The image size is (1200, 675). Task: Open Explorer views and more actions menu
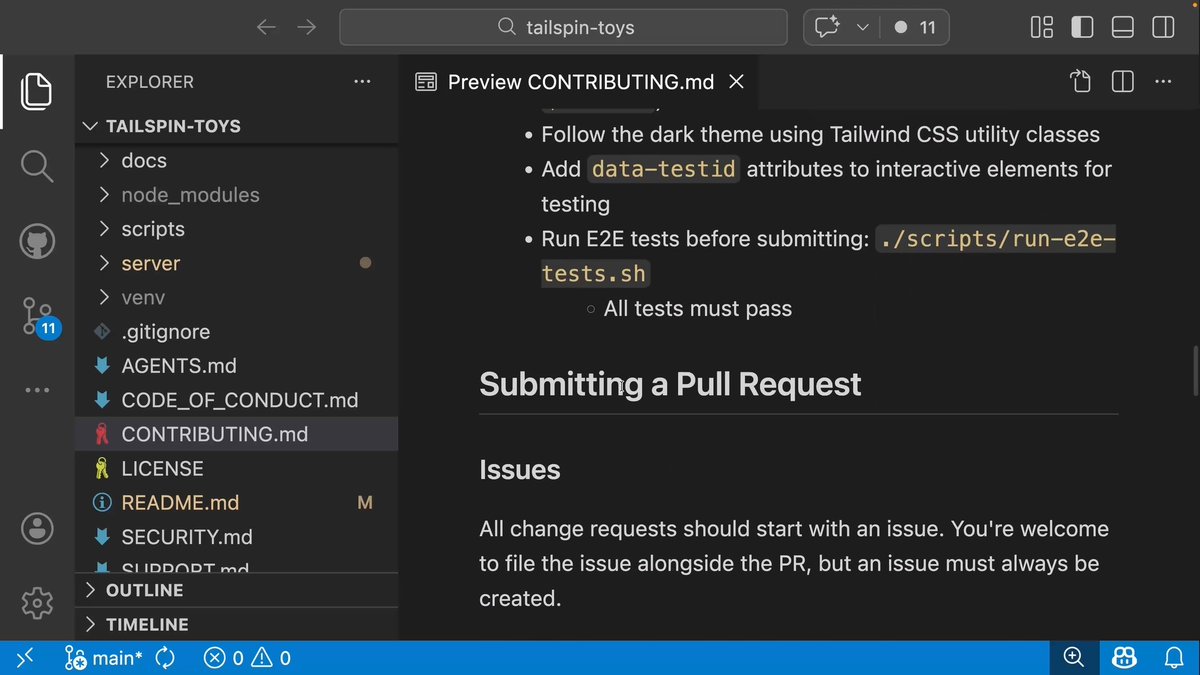coord(362,82)
